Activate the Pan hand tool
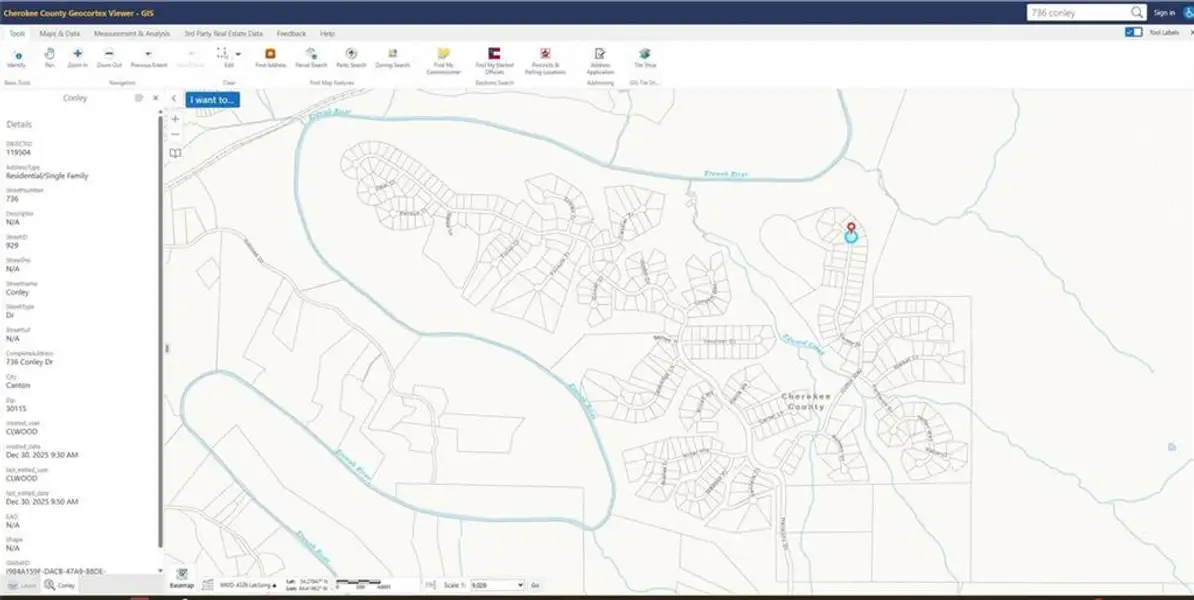The height and width of the screenshot is (600, 1194). (x=49, y=58)
